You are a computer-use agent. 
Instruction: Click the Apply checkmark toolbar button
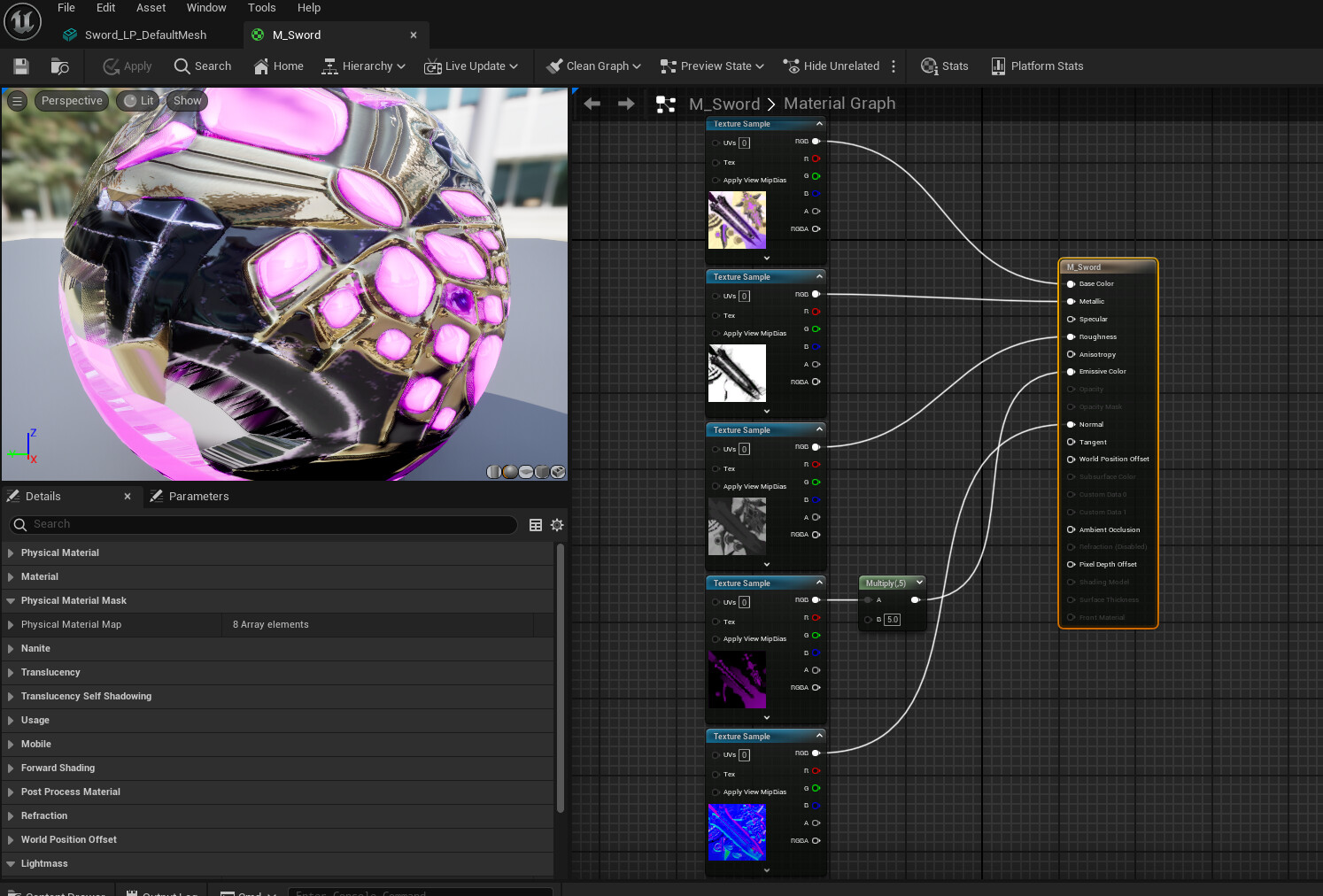click(128, 66)
